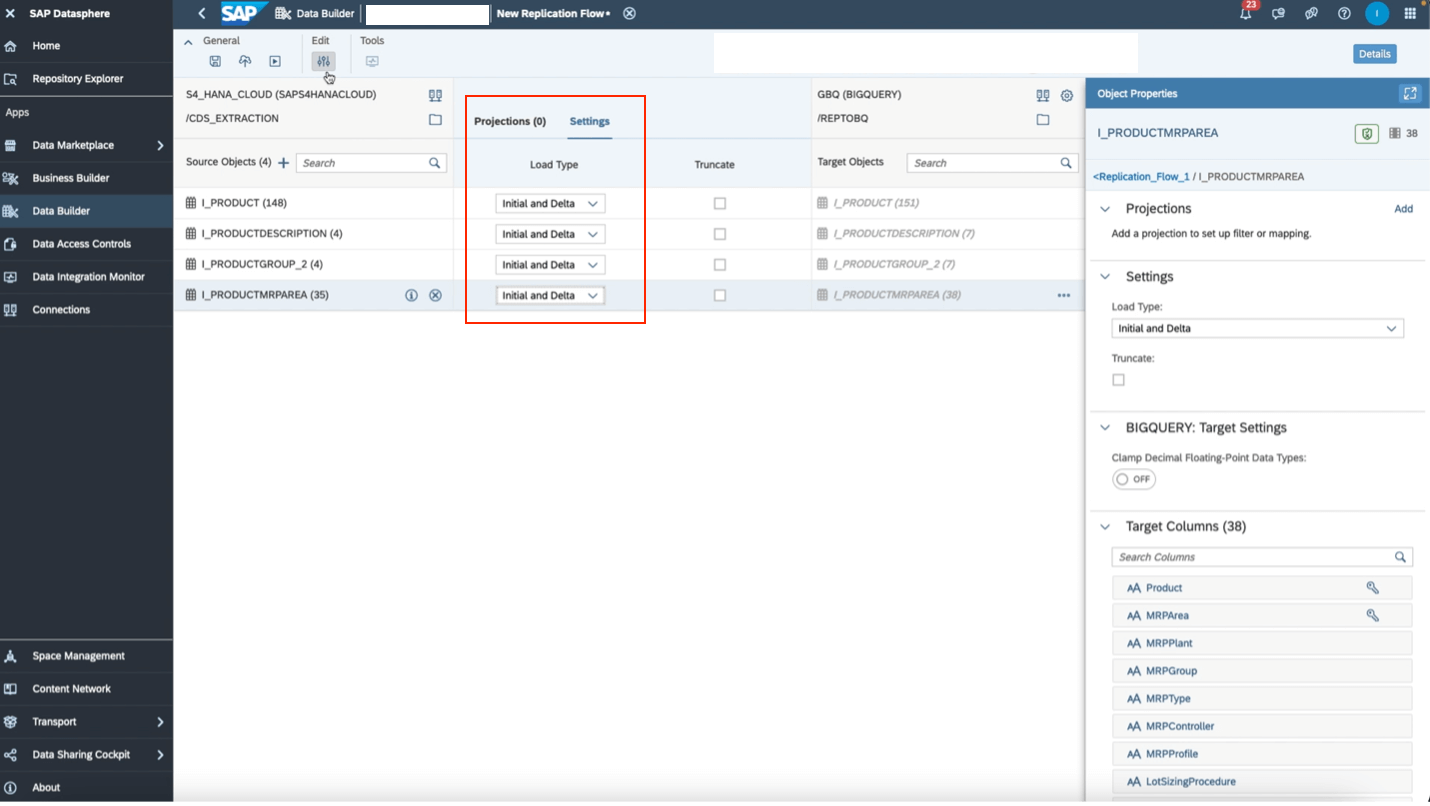Expand Object Properties panel using full-screen icon
The image size is (1430, 806).
pyautogui.click(x=1410, y=93)
